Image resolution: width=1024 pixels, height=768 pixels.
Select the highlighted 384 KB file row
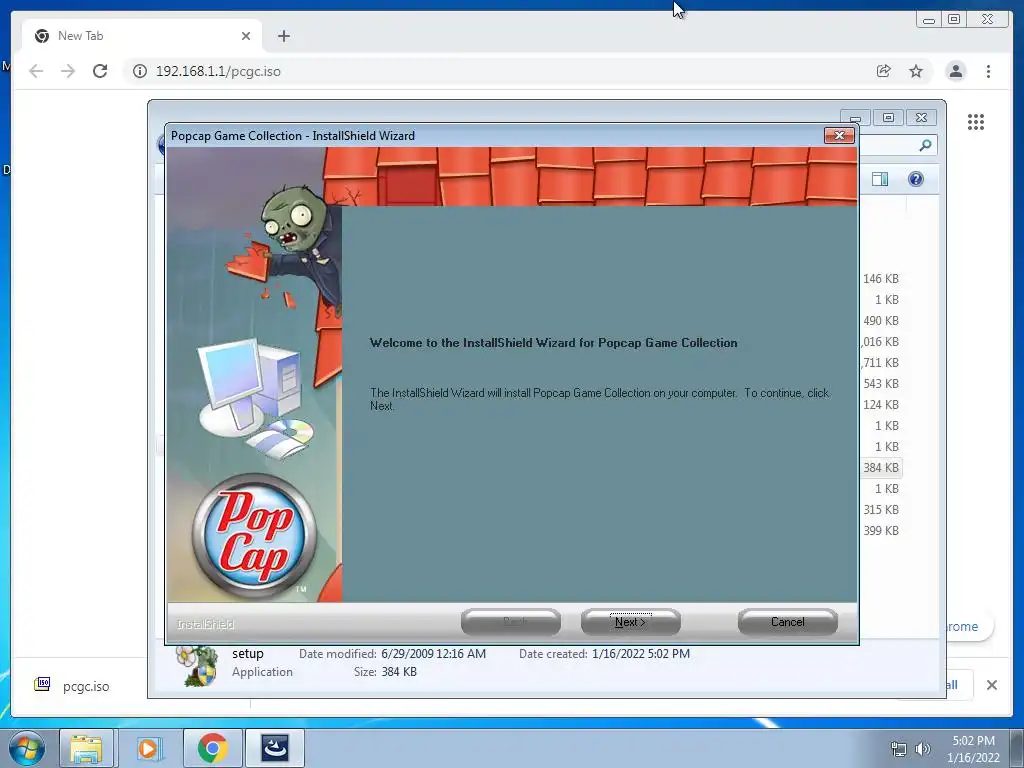click(x=881, y=468)
